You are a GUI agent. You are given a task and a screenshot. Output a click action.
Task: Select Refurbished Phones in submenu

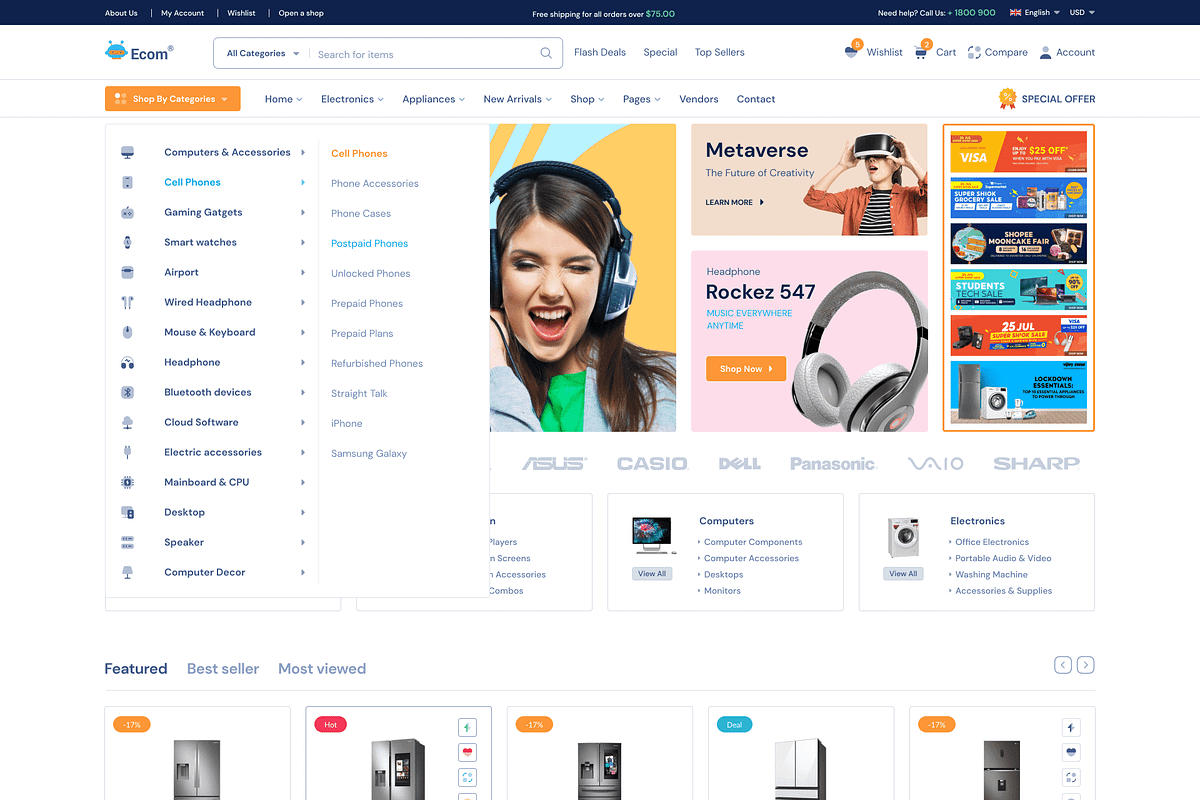(377, 363)
